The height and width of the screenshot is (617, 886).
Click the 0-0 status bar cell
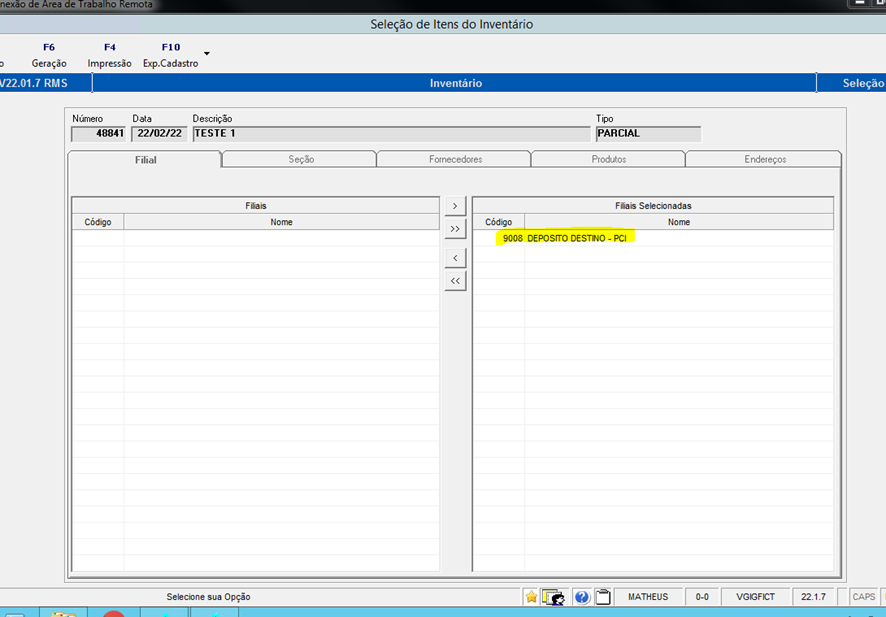[x=702, y=597]
